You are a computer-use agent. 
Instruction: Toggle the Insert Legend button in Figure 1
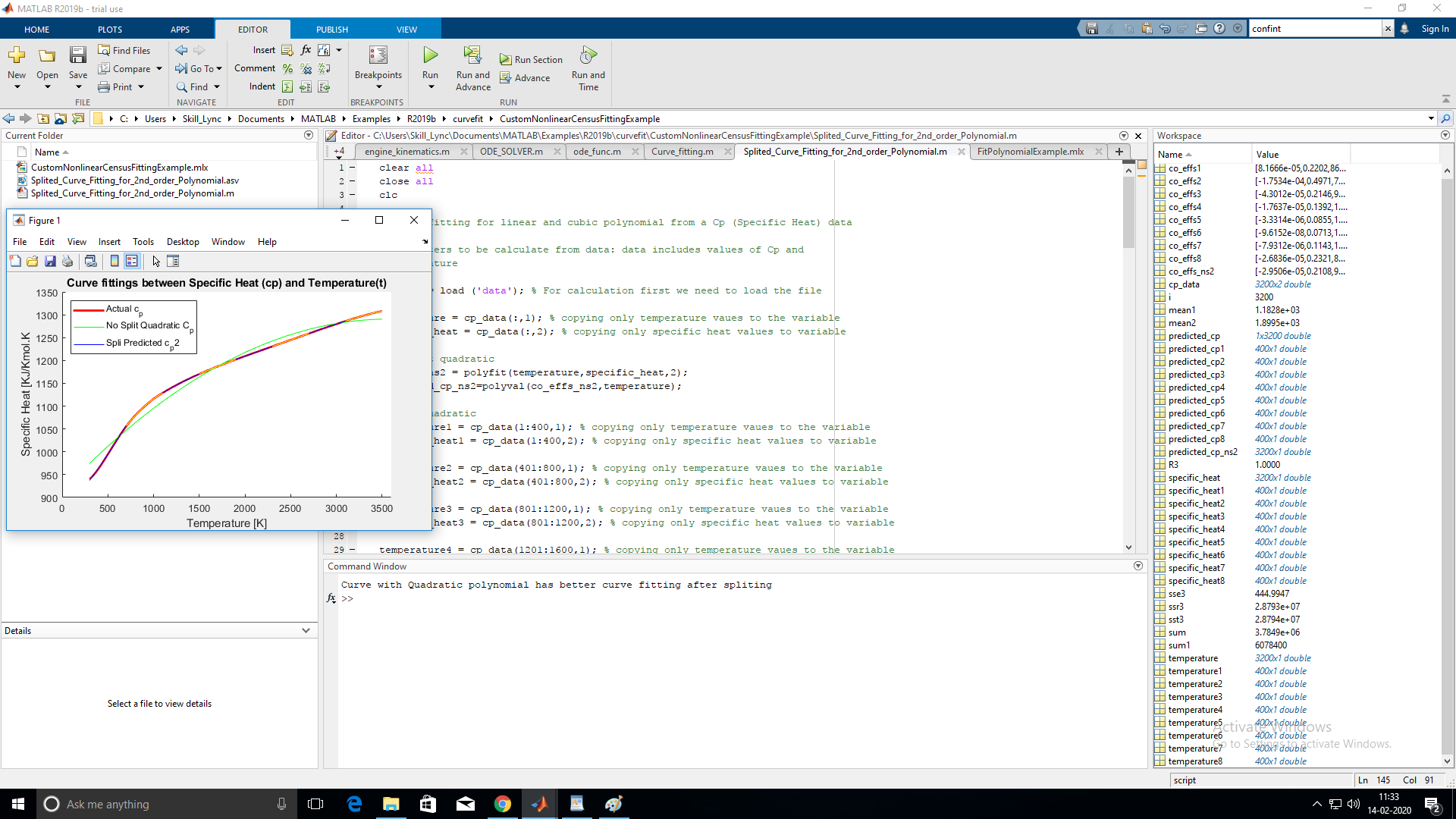click(132, 261)
